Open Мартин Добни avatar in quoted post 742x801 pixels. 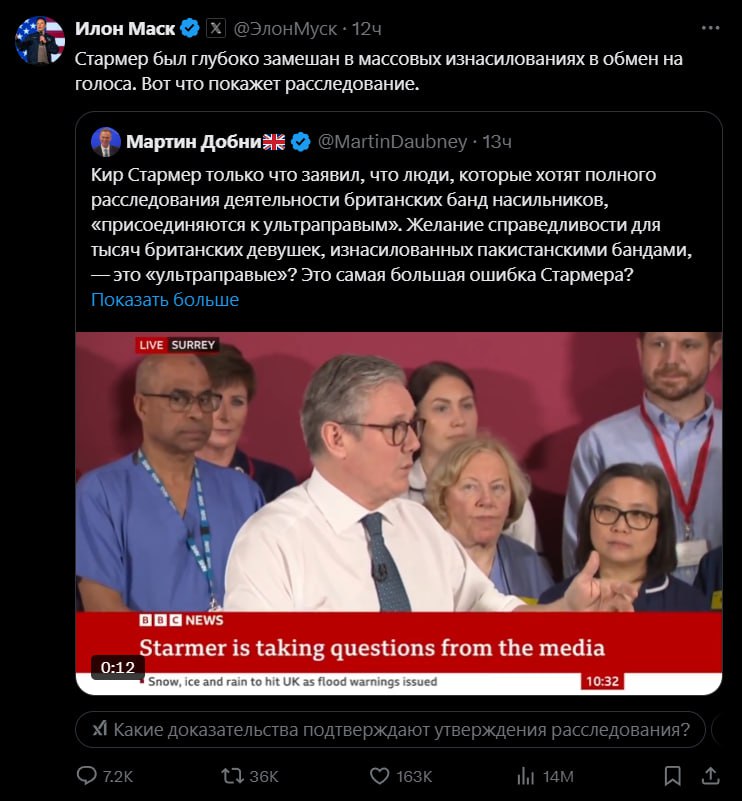(106, 142)
